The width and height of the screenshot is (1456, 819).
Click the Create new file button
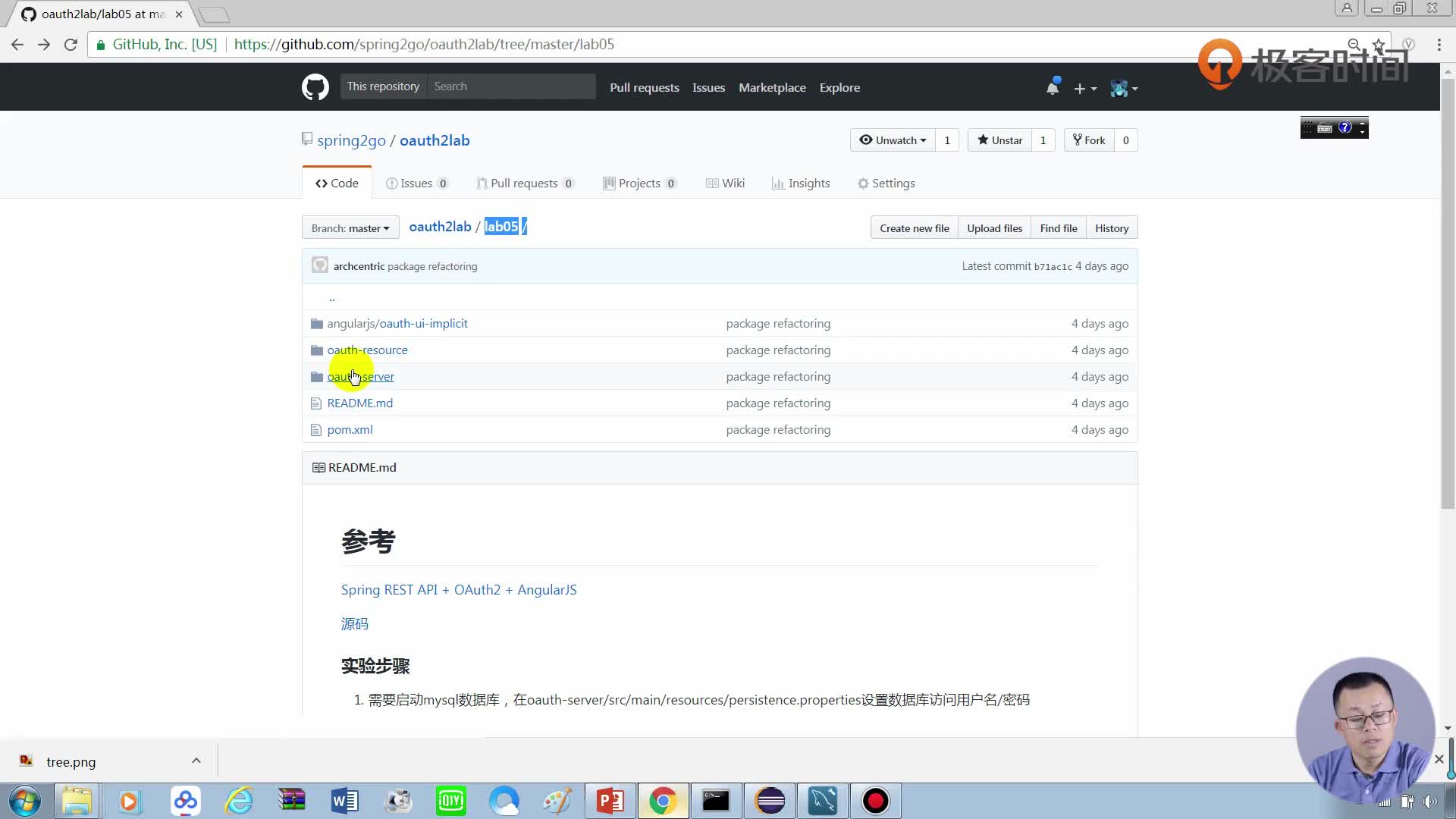[x=914, y=227]
